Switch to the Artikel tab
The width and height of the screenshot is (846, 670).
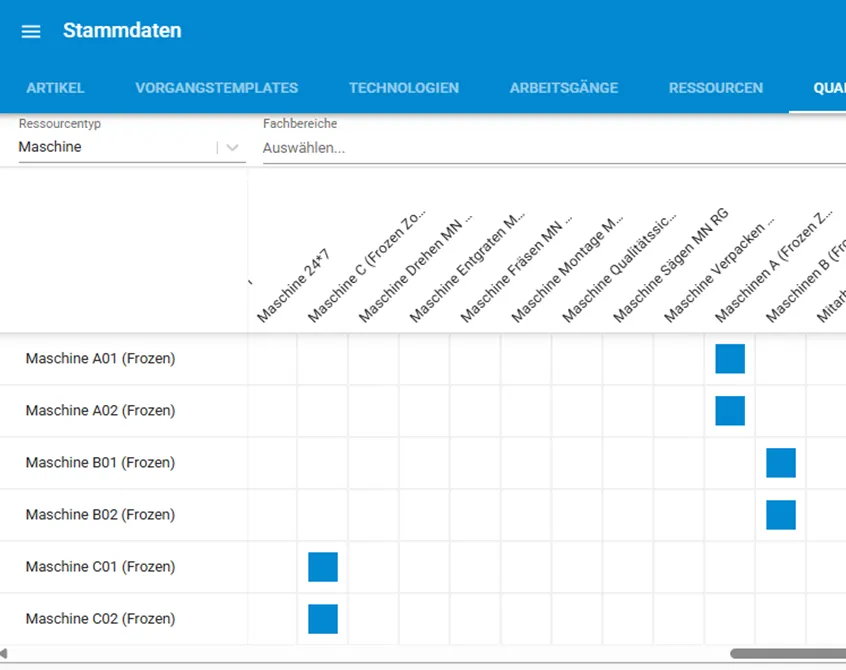[55, 88]
